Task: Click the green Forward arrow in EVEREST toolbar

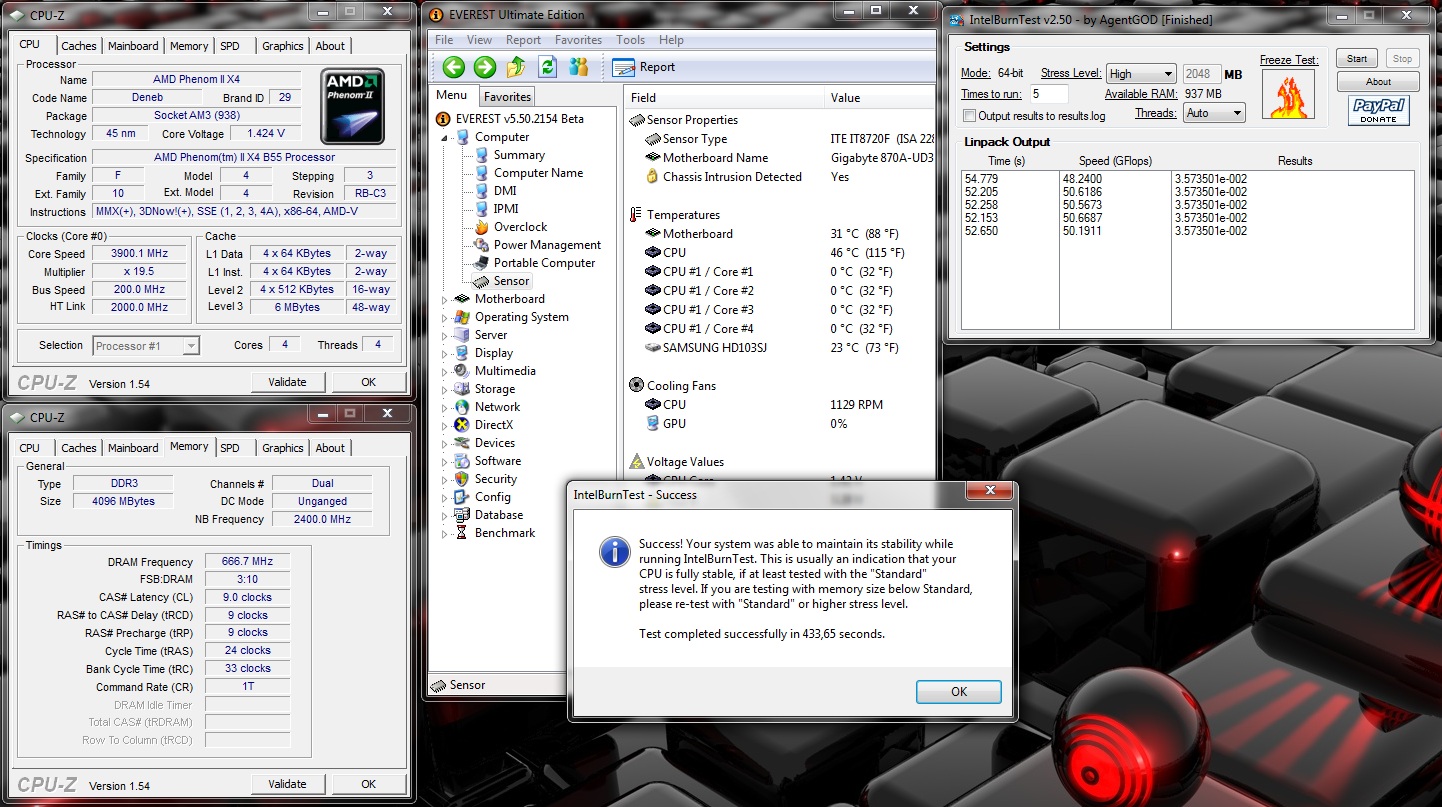Action: click(x=485, y=67)
